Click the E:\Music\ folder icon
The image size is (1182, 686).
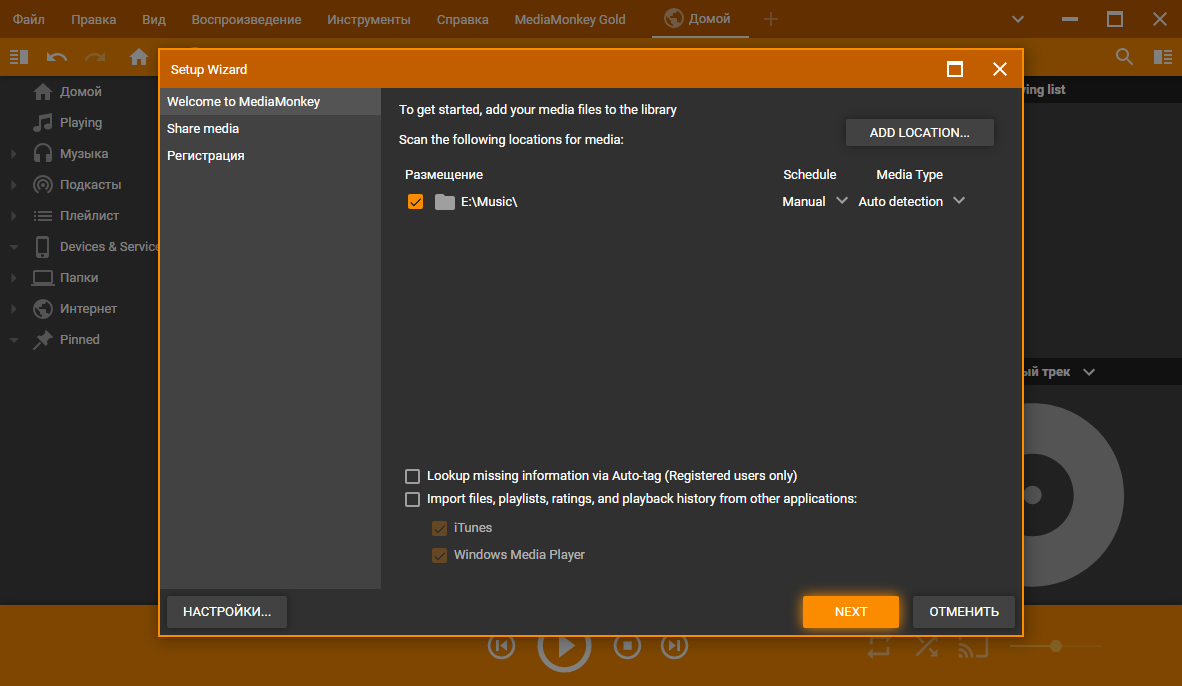445,202
